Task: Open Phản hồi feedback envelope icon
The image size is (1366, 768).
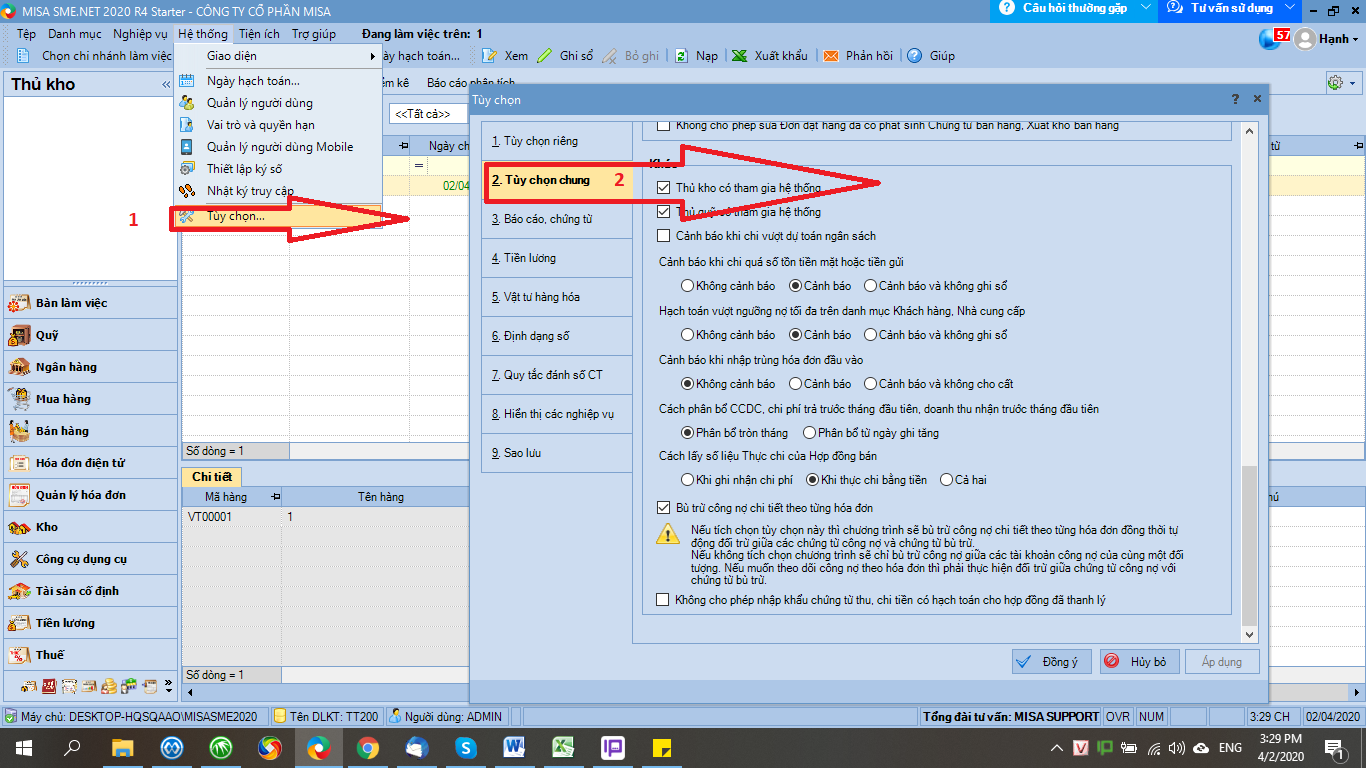Action: pos(830,56)
